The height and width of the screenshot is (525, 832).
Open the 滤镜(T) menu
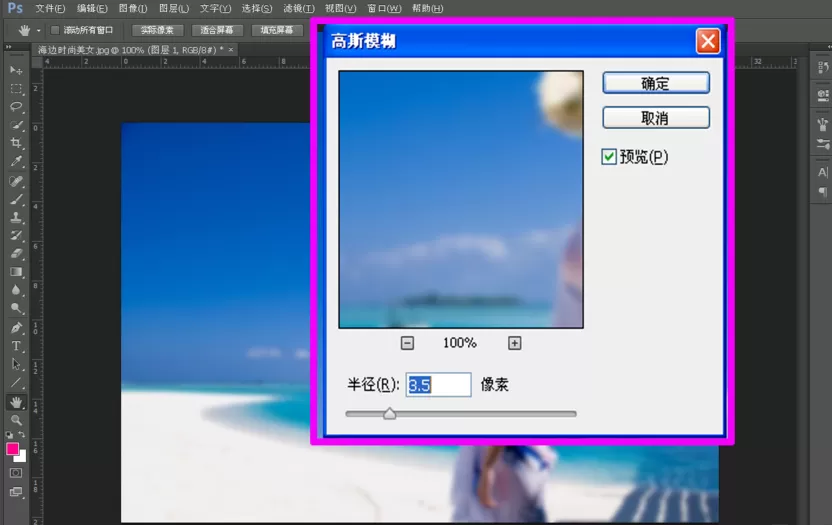(x=299, y=8)
